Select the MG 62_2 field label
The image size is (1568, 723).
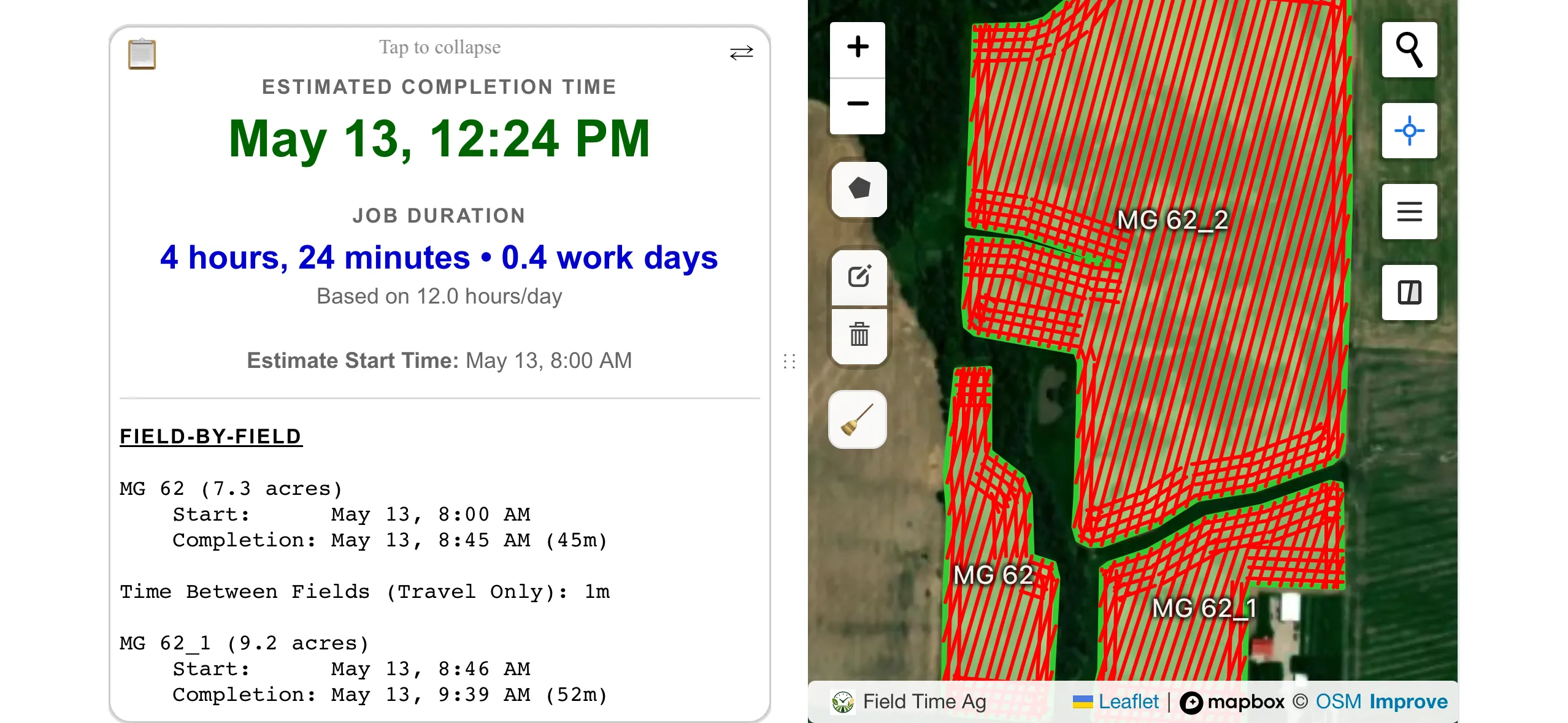[x=1172, y=220]
